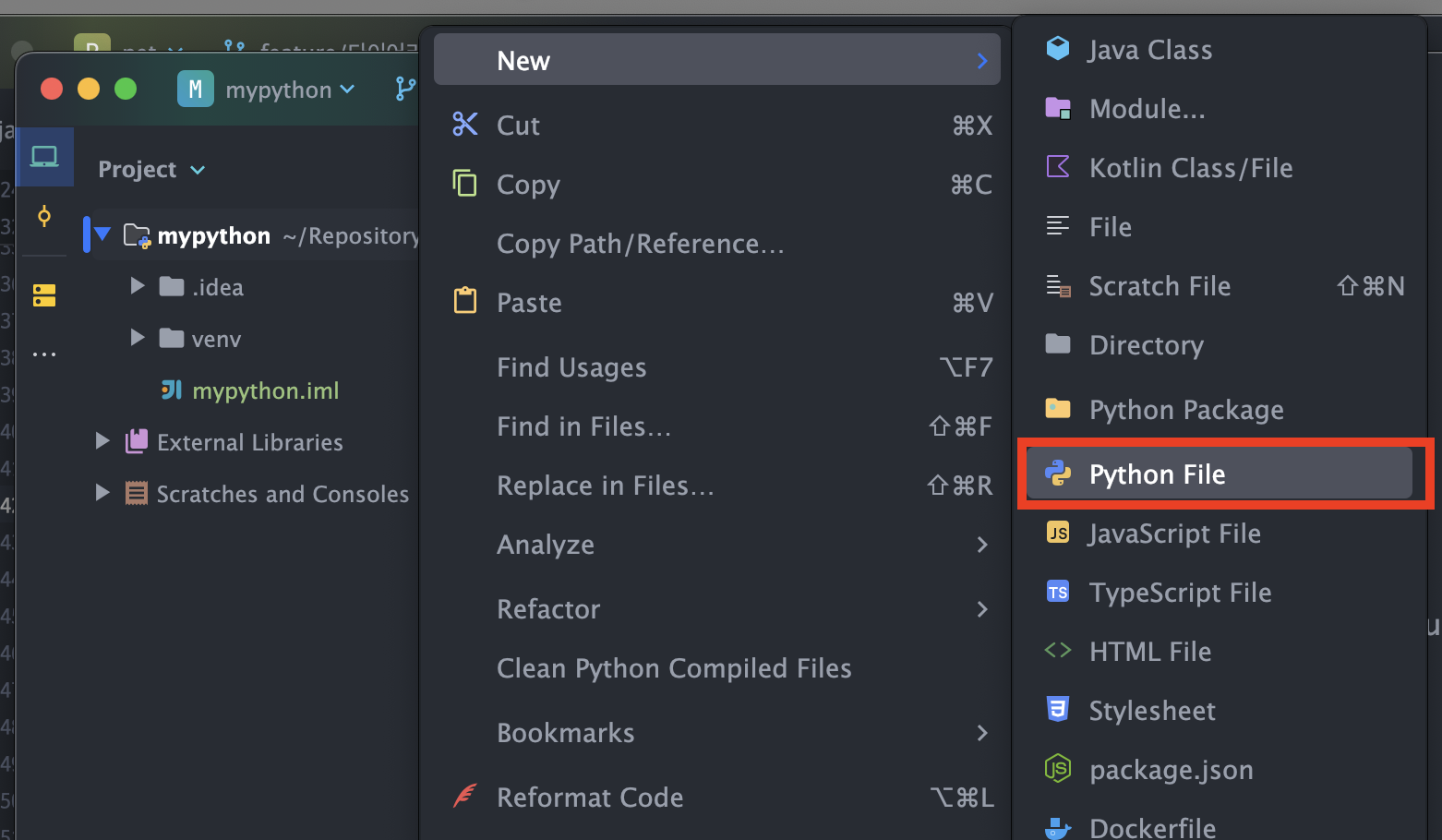This screenshot has height=840, width=1442.
Task: Expand External Libraries node
Action: coord(102,441)
